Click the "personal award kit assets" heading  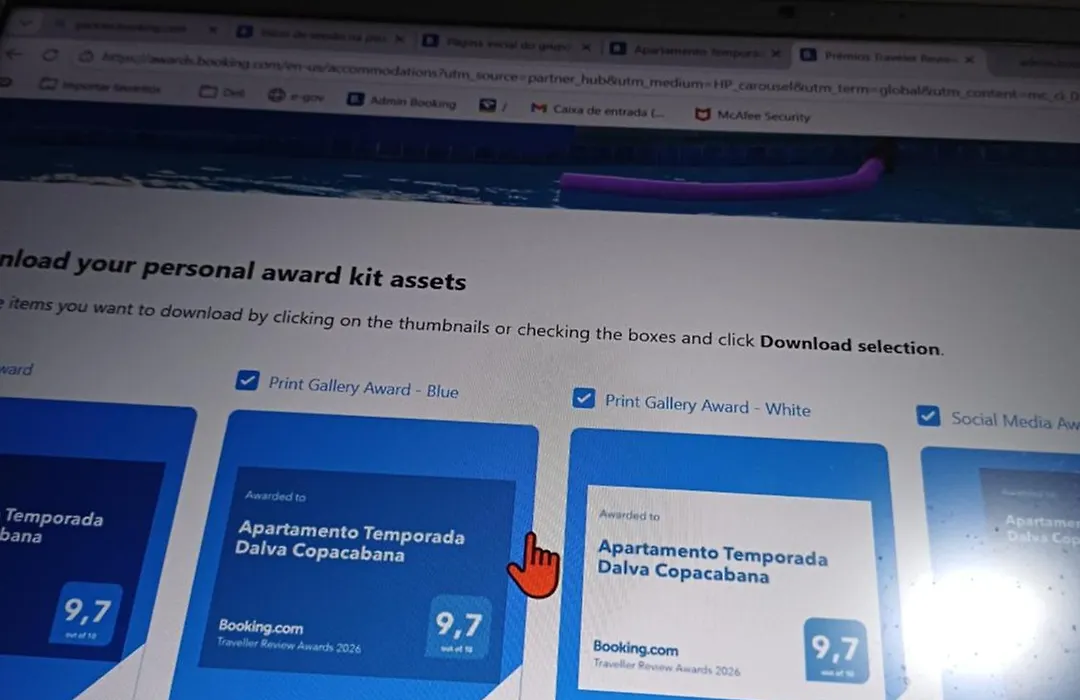pos(304,274)
